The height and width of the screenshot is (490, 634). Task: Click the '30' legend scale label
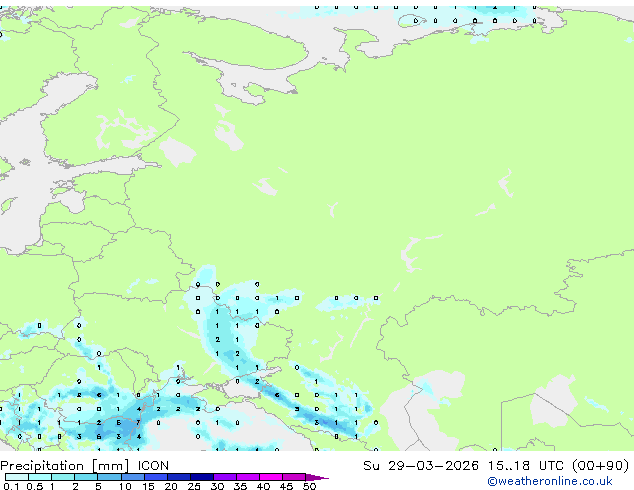point(217,486)
